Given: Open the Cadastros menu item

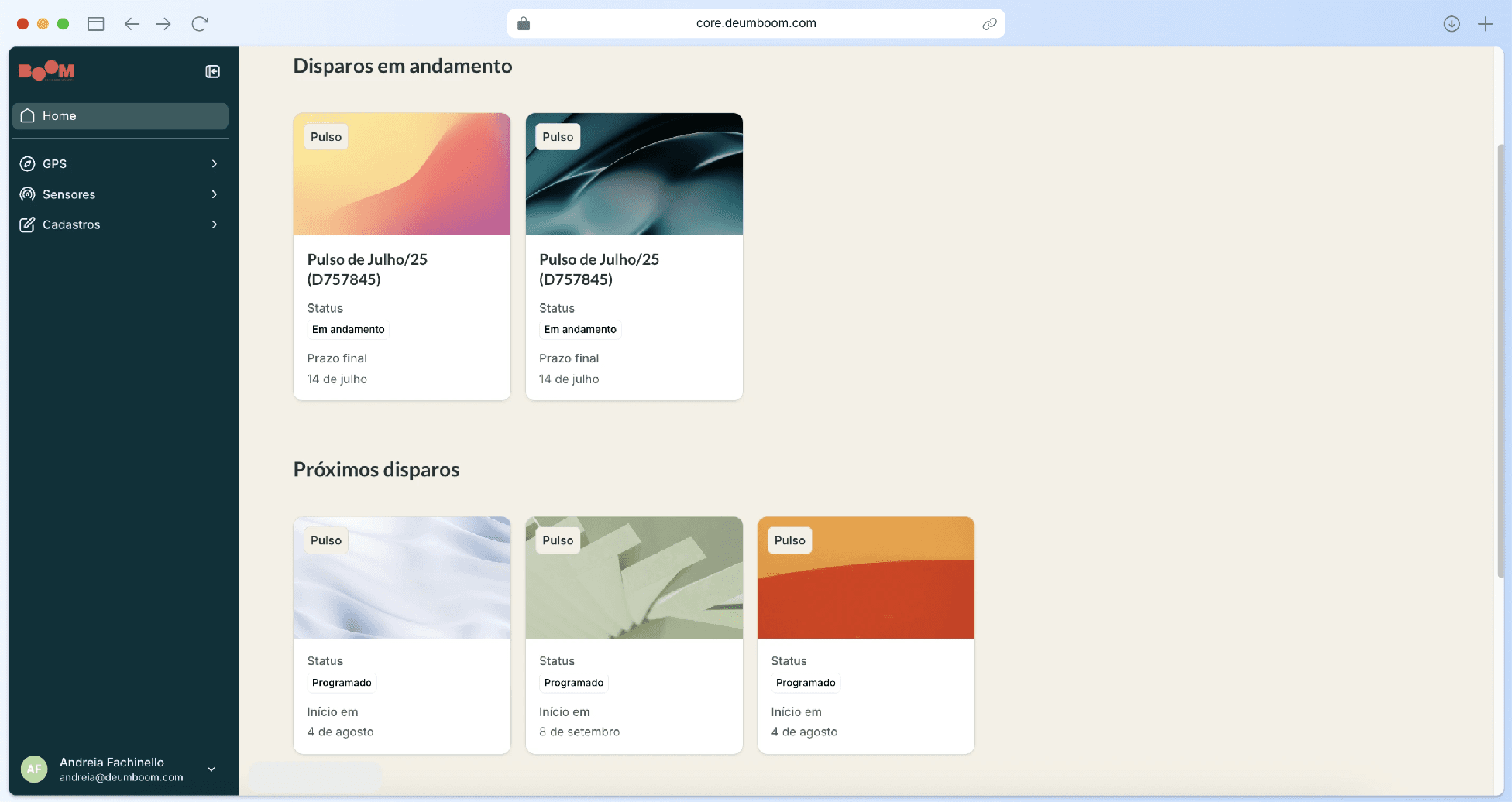Looking at the screenshot, I should [120, 224].
